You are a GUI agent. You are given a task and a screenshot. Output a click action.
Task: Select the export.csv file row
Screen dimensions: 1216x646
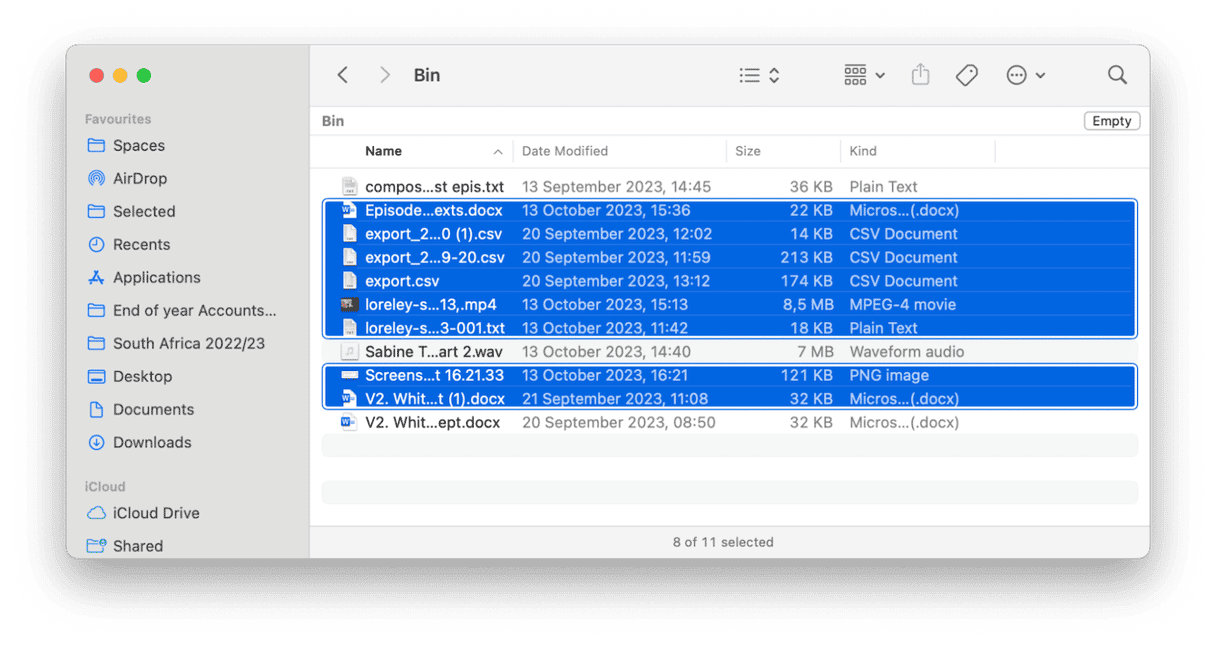(x=402, y=281)
